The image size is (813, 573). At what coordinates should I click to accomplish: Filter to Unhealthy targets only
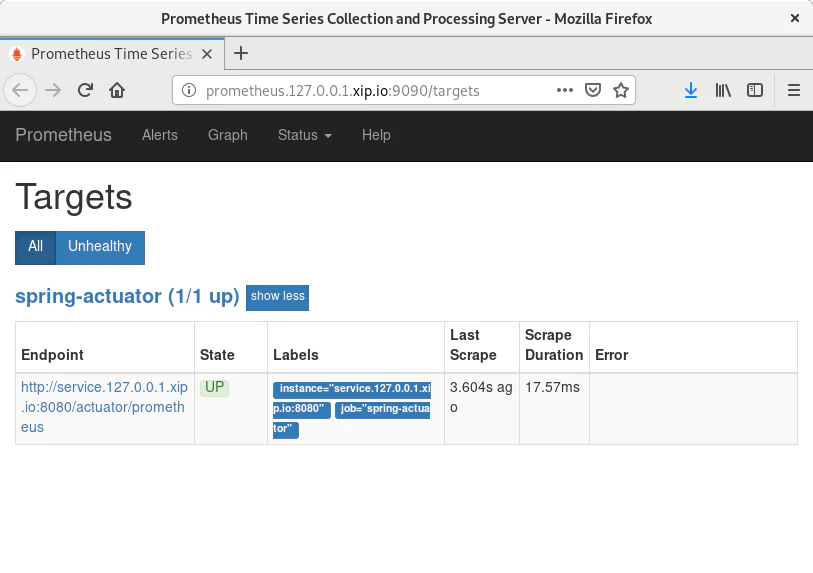click(100, 247)
